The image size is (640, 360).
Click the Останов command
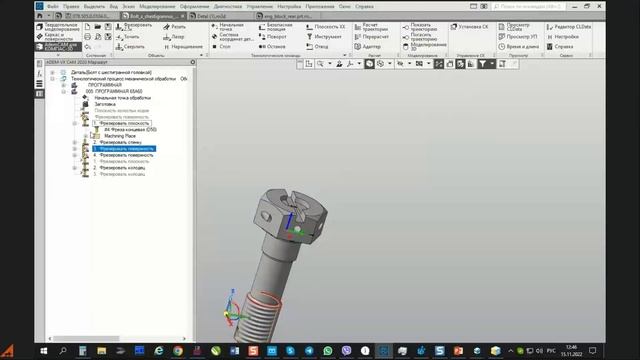click(272, 47)
